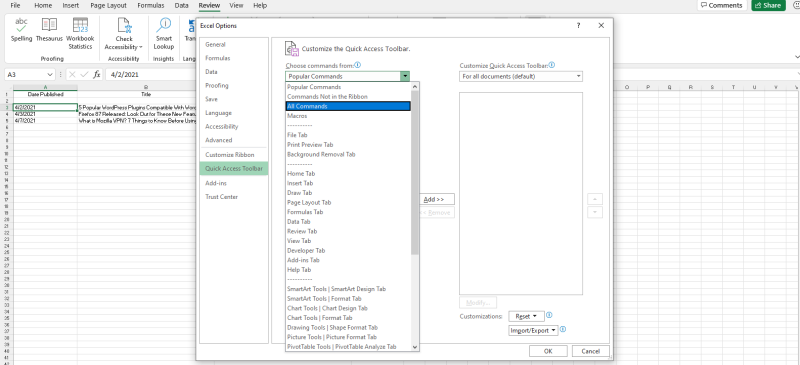Click the Move Down arrow button
Image resolution: width=800 pixels, height=365 pixels.
click(x=595, y=213)
